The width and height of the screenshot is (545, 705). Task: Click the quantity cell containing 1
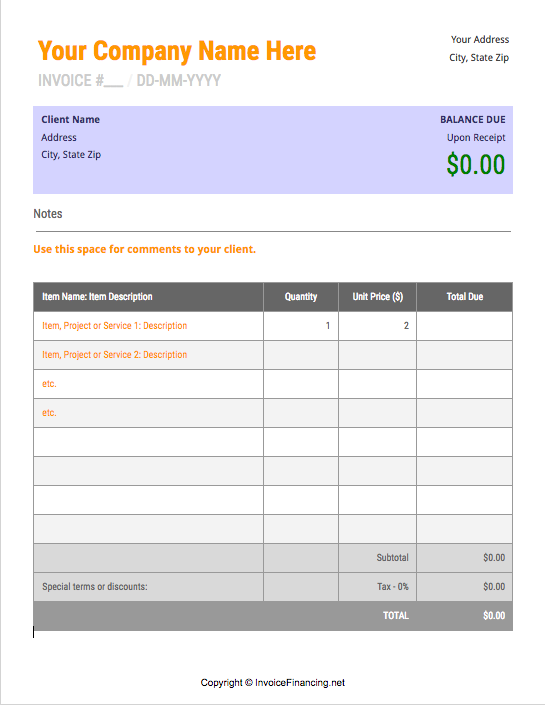(301, 326)
